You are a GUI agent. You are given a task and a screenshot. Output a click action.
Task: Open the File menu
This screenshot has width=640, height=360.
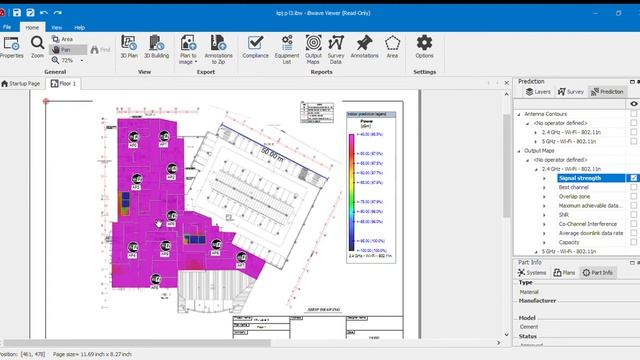(7, 27)
